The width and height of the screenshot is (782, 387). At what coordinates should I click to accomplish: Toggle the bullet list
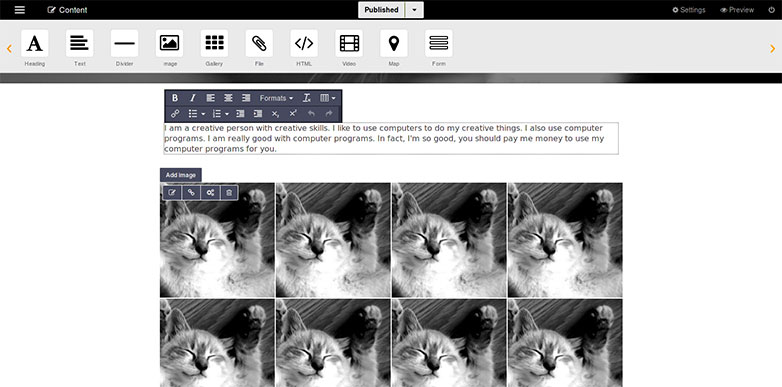click(193, 114)
